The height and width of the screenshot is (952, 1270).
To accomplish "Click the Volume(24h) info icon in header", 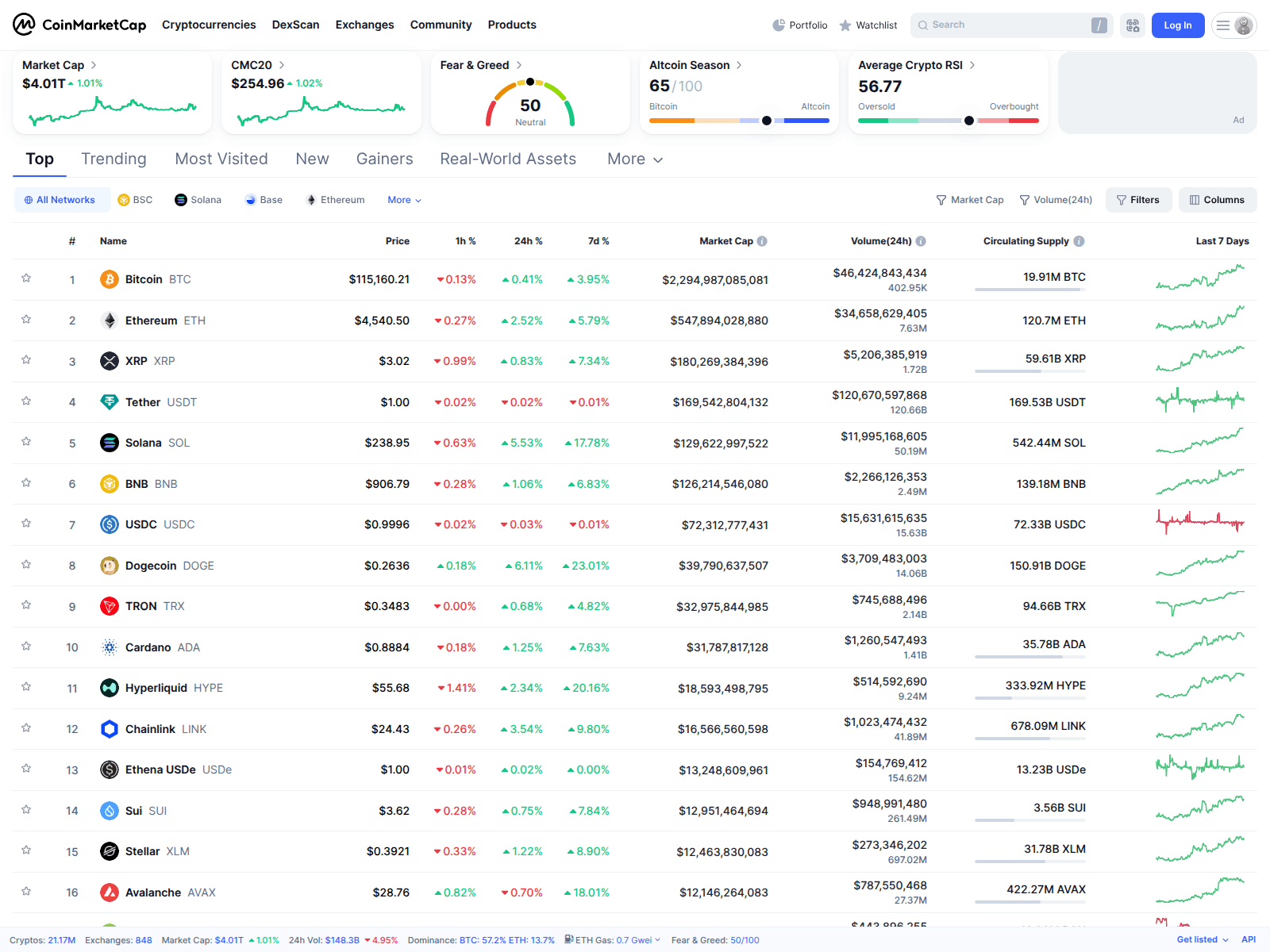I will 921,241.
